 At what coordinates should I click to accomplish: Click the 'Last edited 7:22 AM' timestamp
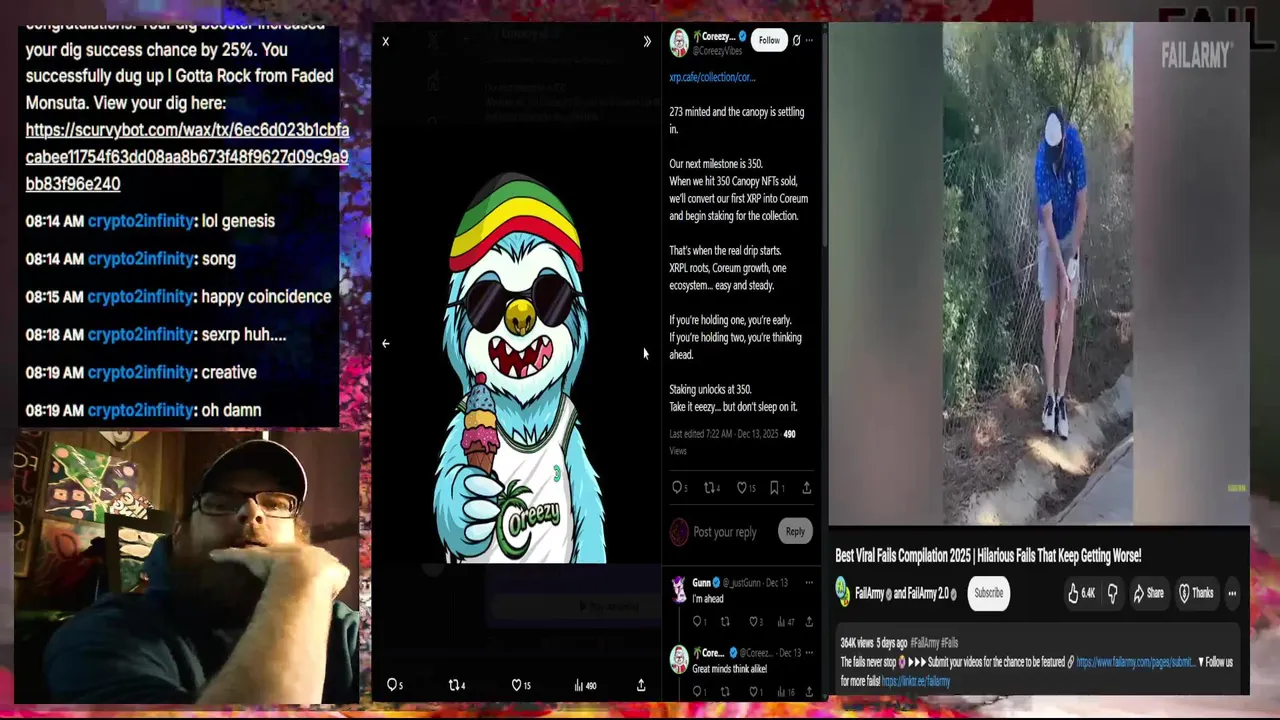pos(724,434)
